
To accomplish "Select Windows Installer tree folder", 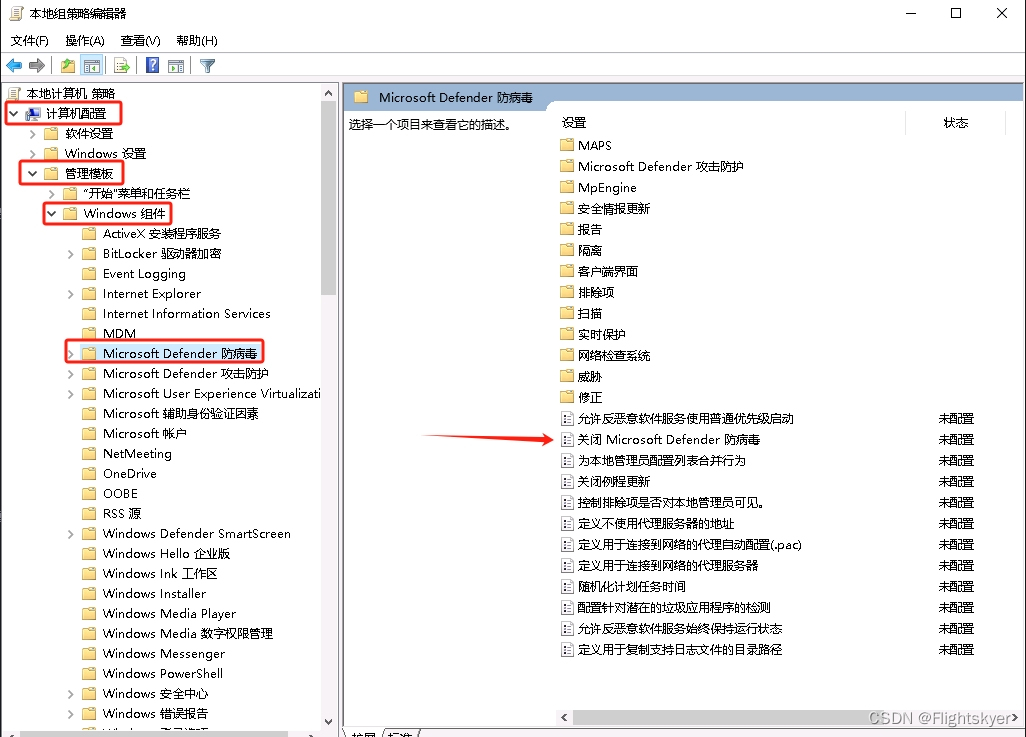I will click(154, 594).
